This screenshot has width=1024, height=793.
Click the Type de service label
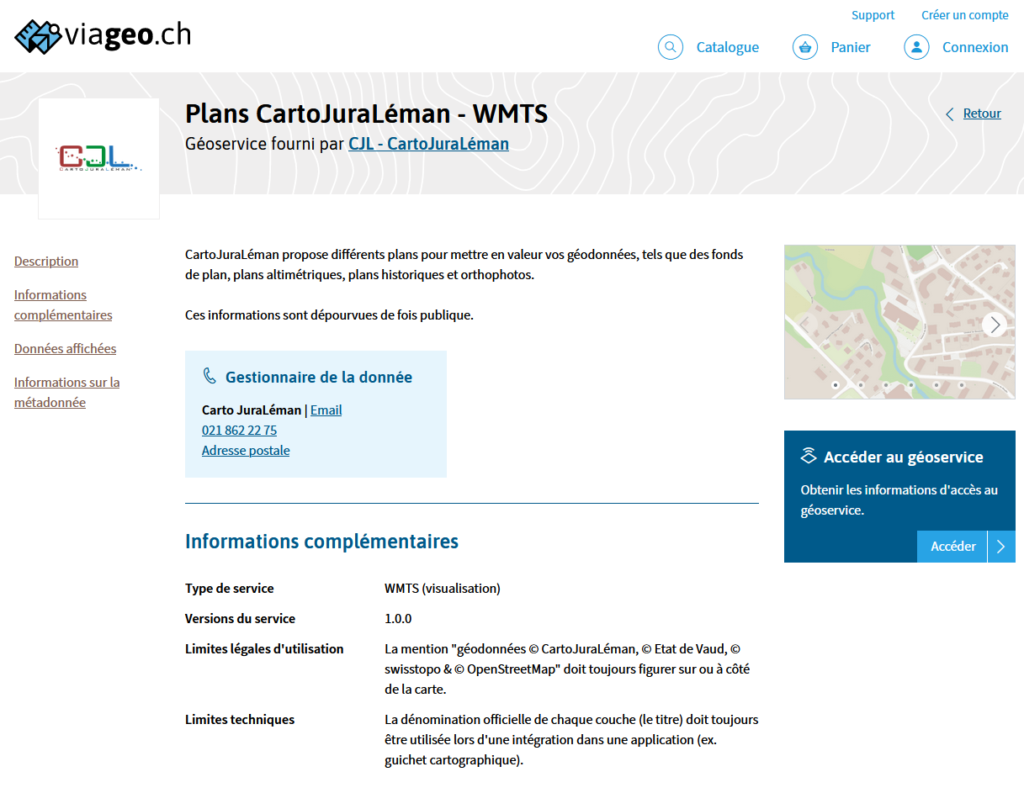pyautogui.click(x=229, y=589)
